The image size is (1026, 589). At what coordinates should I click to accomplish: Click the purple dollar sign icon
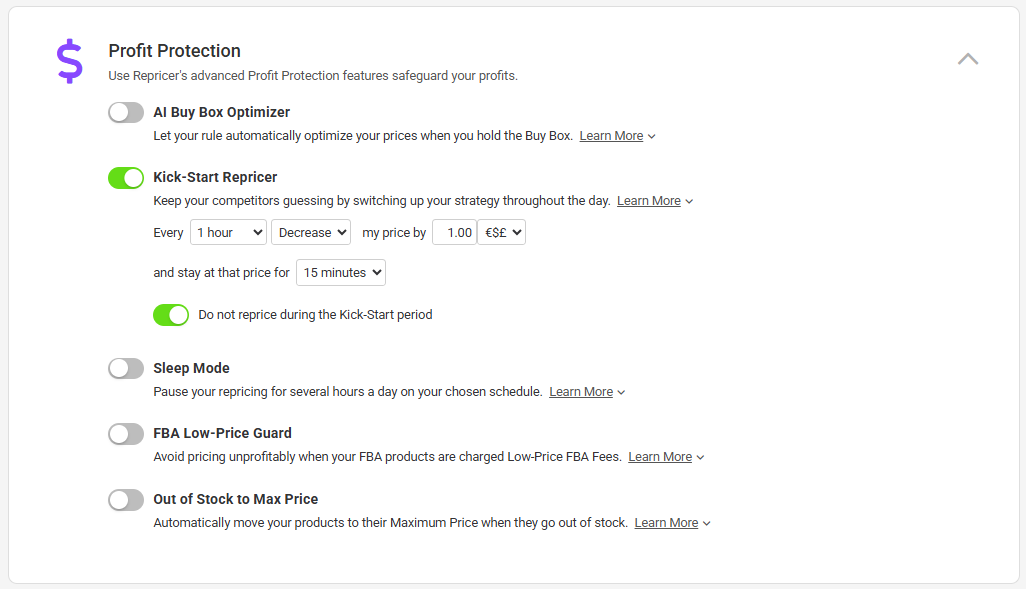click(x=70, y=61)
